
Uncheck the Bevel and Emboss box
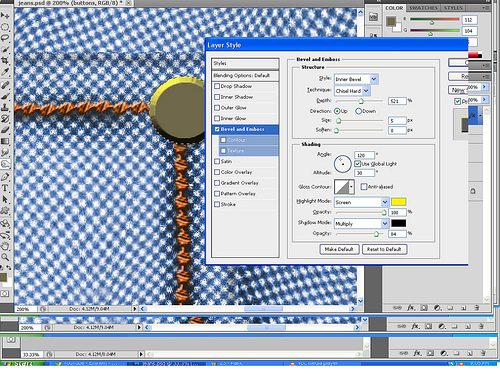[217, 129]
